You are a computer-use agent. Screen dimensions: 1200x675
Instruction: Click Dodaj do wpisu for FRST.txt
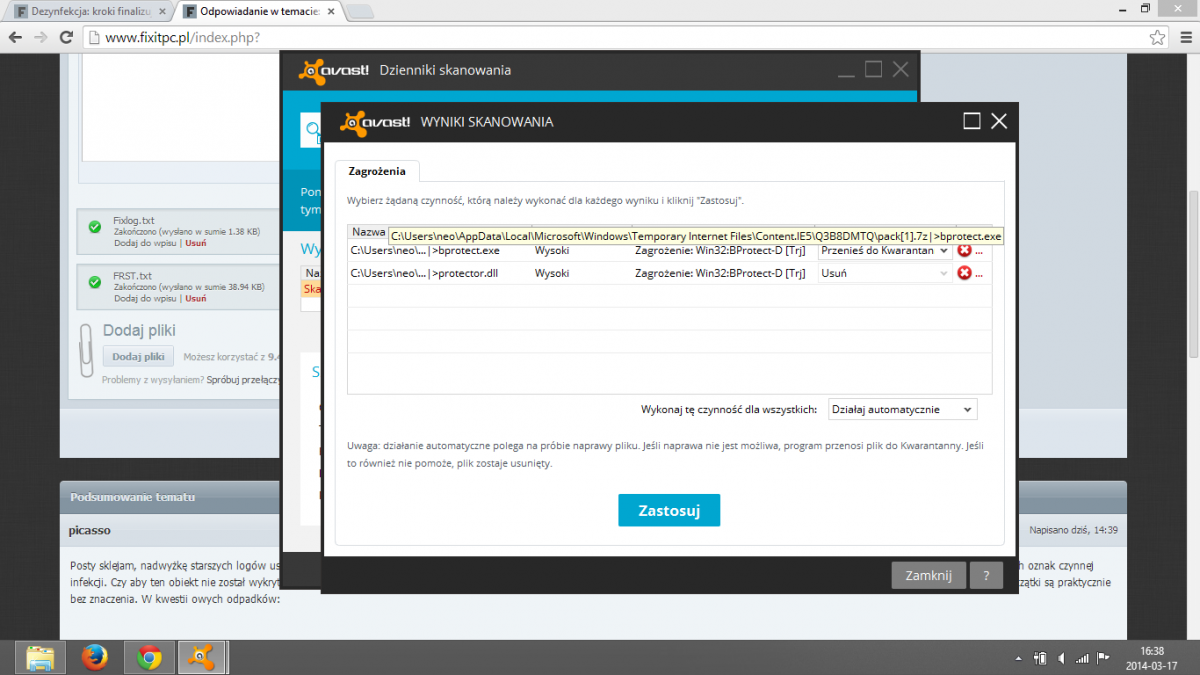pos(145,298)
